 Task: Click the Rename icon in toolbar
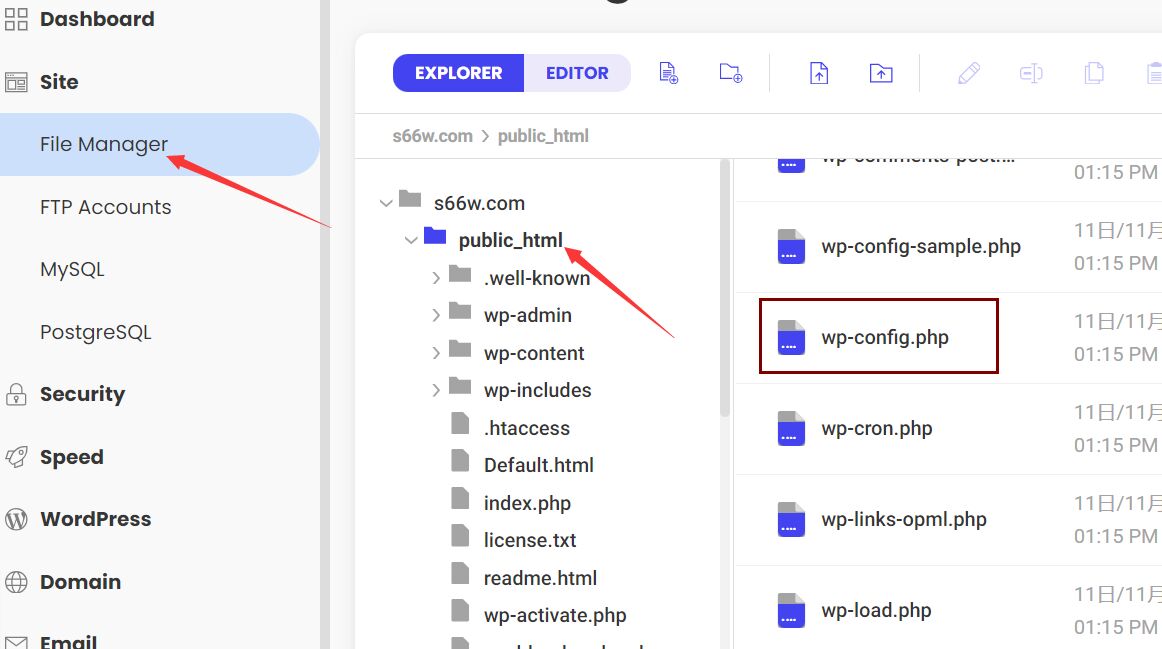(1031, 73)
